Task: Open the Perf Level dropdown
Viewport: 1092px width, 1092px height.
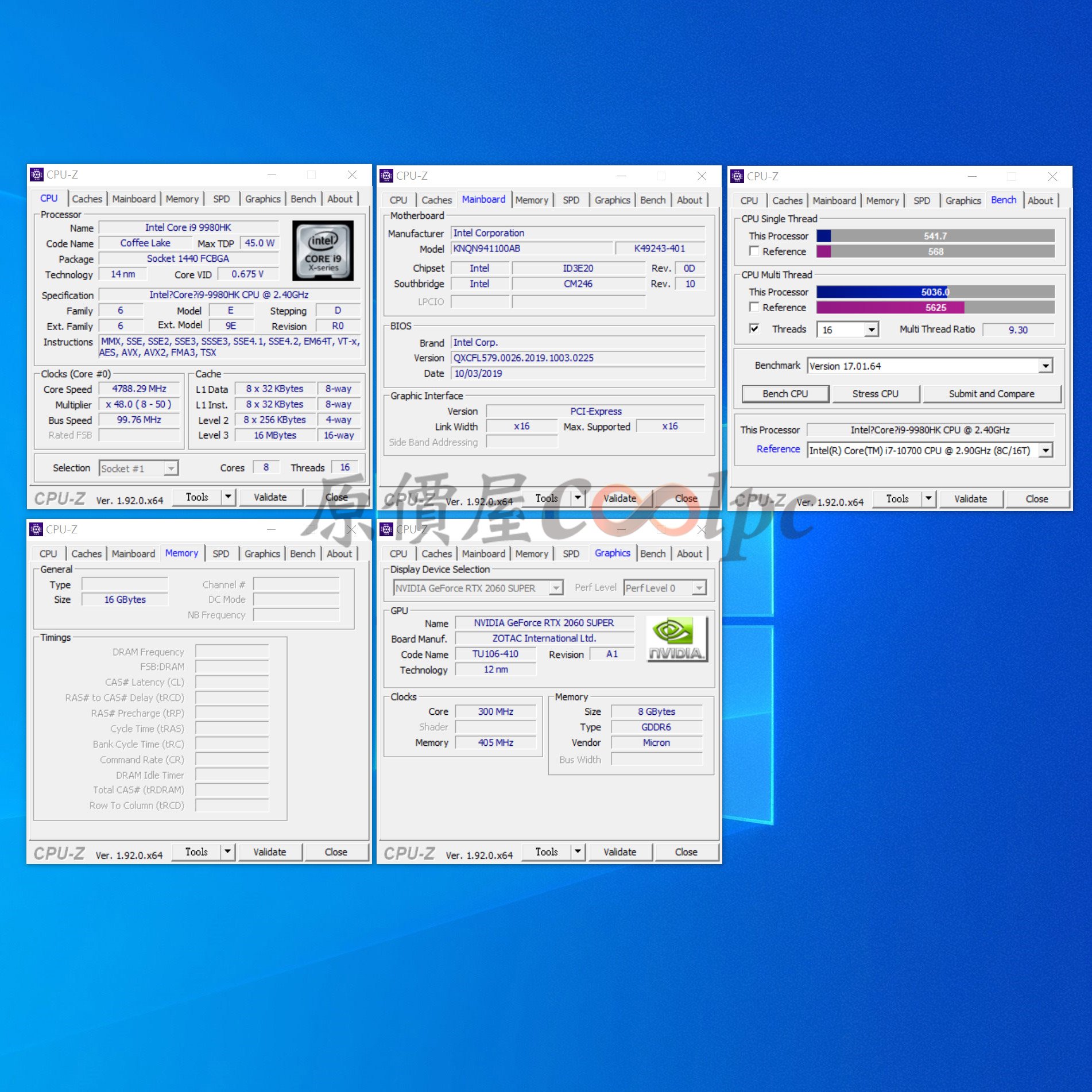Action: (699, 588)
